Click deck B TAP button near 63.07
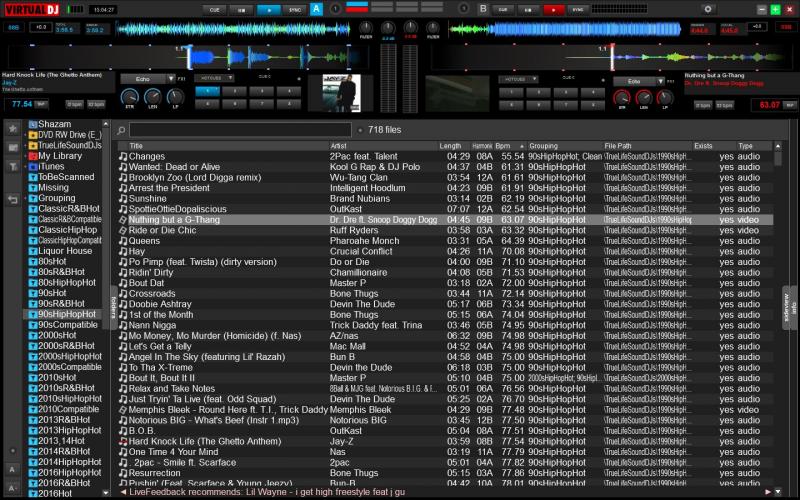The image size is (800, 500). click(789, 105)
